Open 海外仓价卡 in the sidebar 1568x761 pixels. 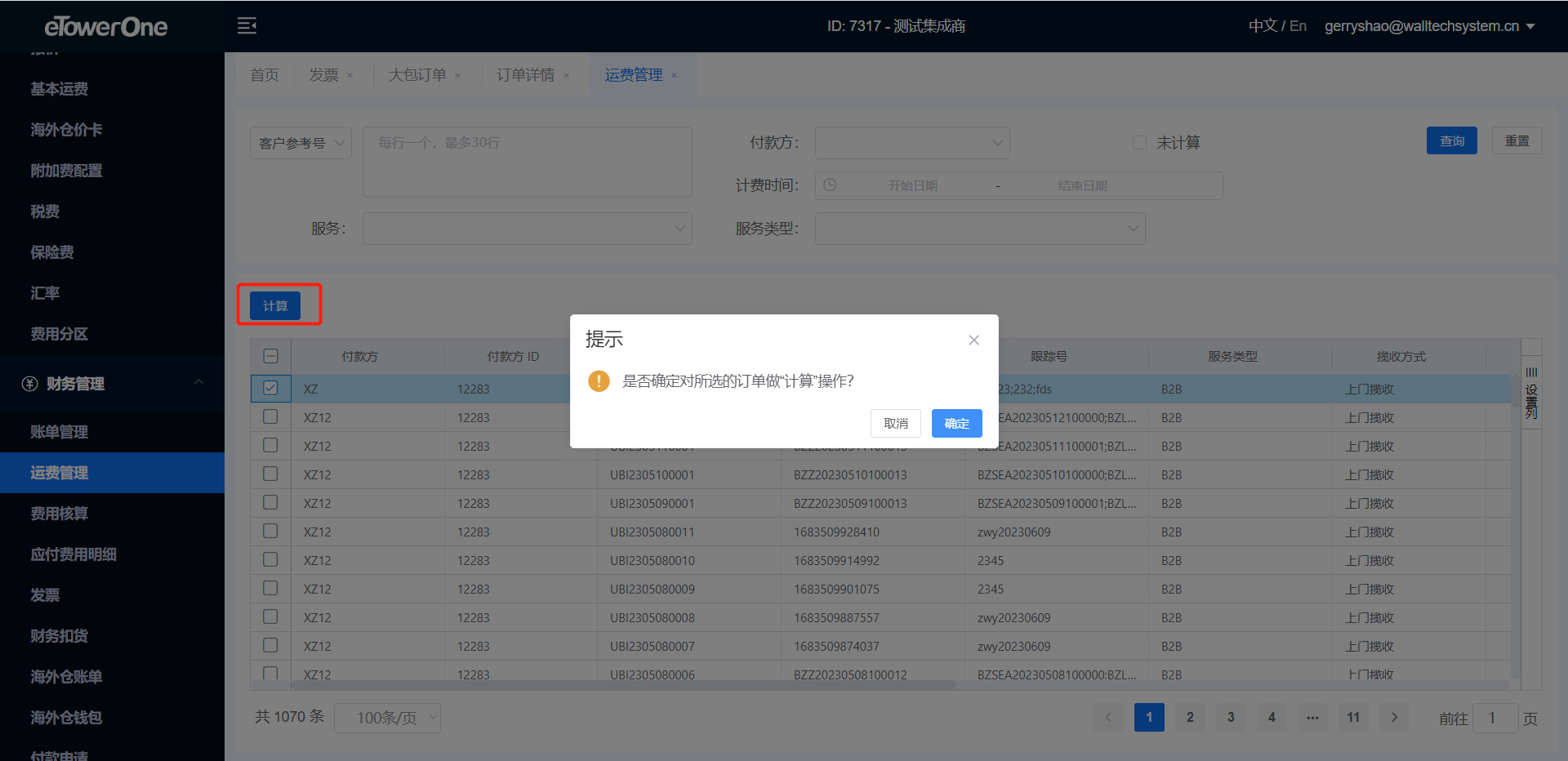[112, 130]
